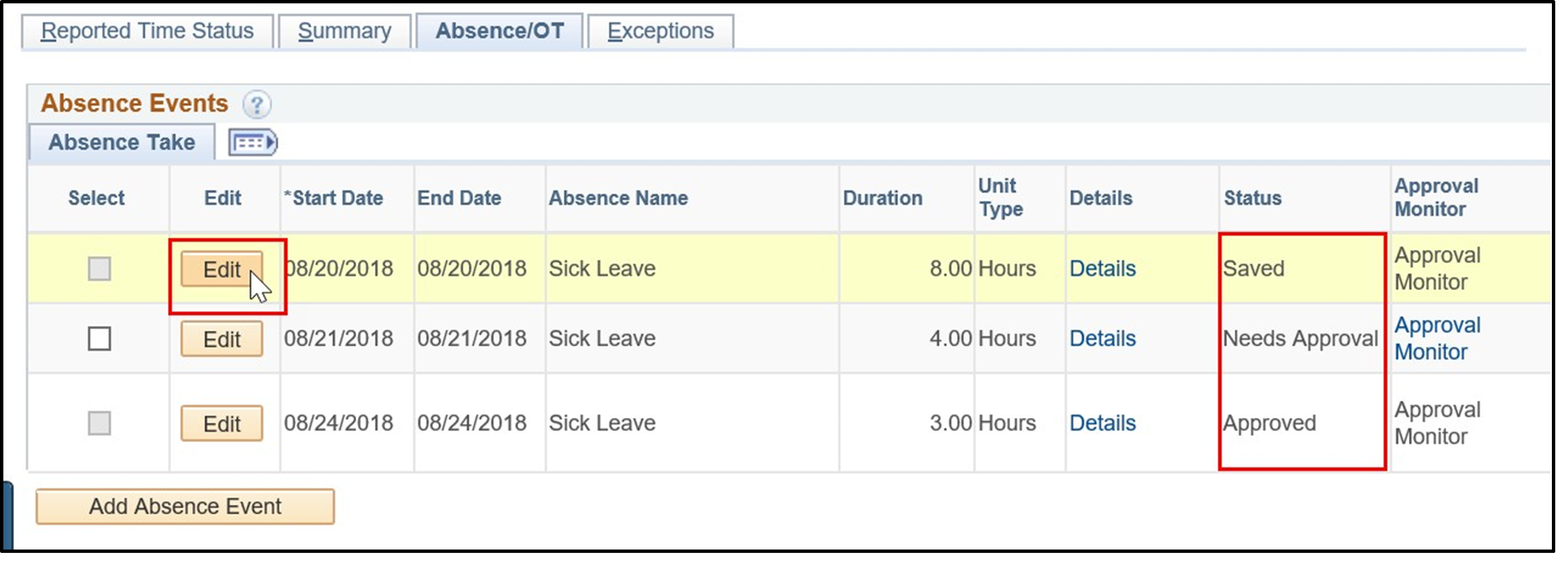This screenshot has width=1568, height=571.
Task: Open the Exceptions tab
Action: [x=660, y=30]
